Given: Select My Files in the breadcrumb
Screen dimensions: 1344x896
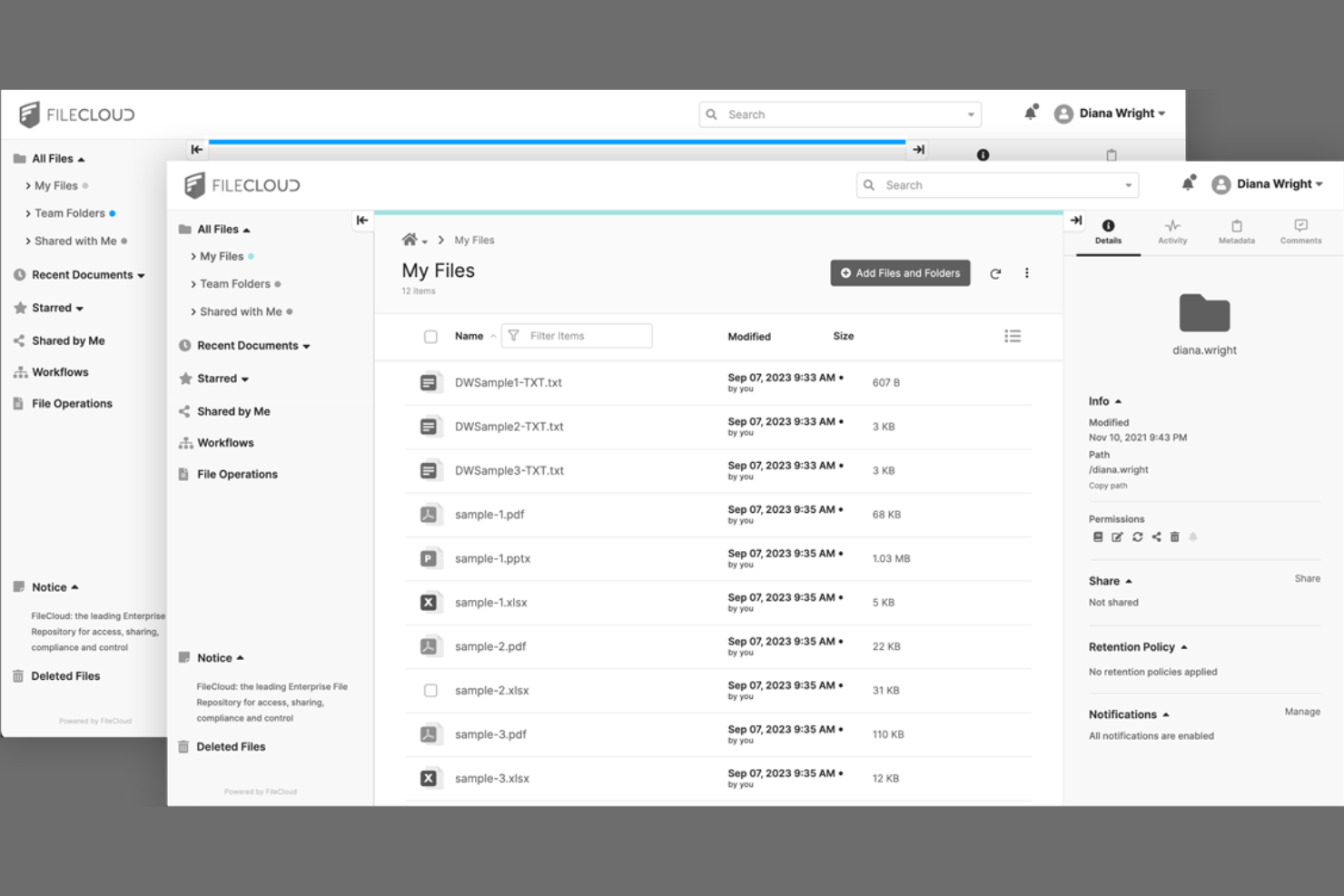Looking at the screenshot, I should pyautogui.click(x=474, y=240).
